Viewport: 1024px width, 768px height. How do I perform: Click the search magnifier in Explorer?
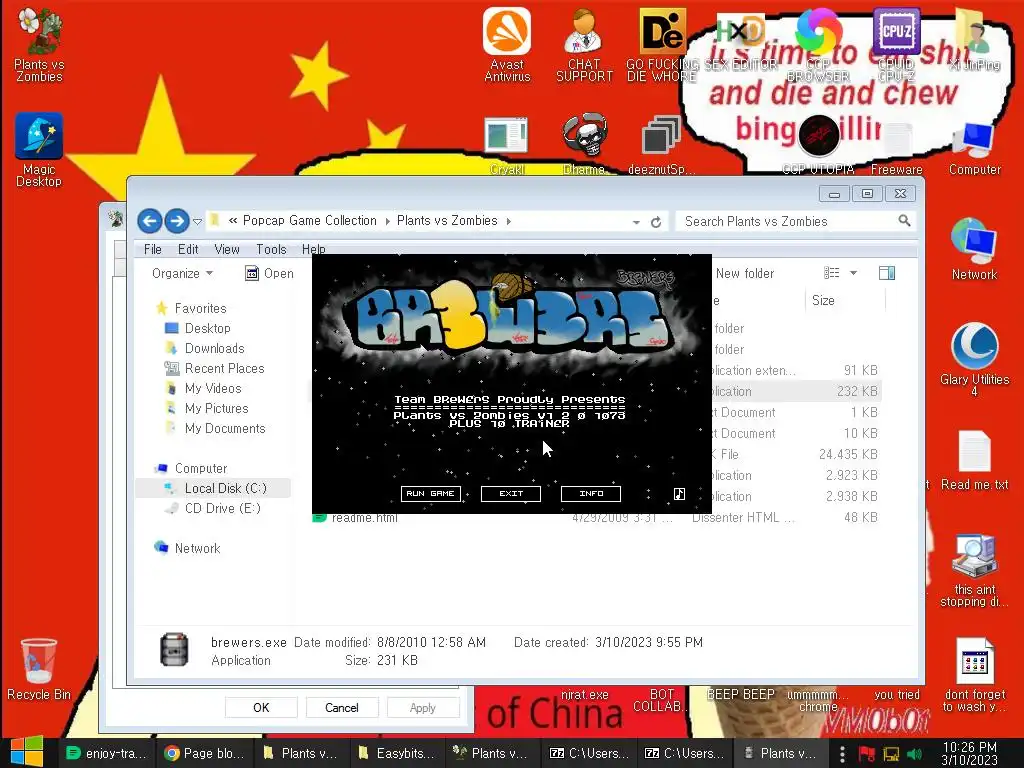(904, 221)
